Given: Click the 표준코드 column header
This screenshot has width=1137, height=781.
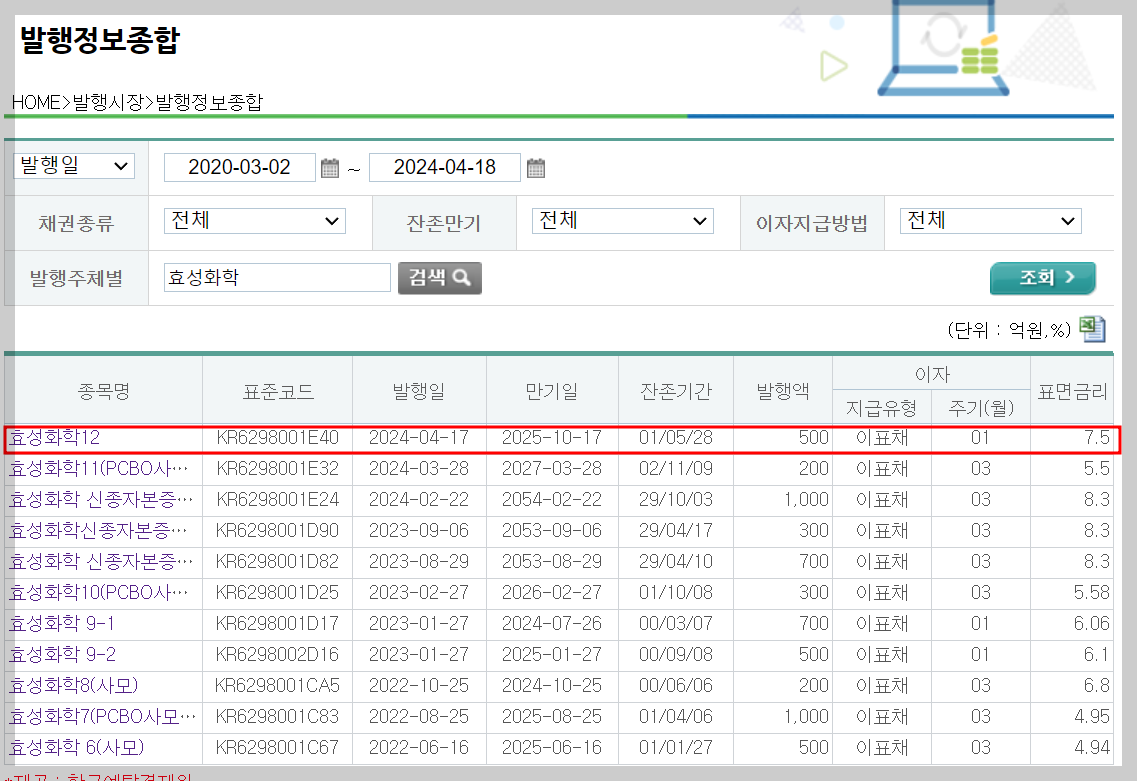Looking at the screenshot, I should tap(278, 392).
